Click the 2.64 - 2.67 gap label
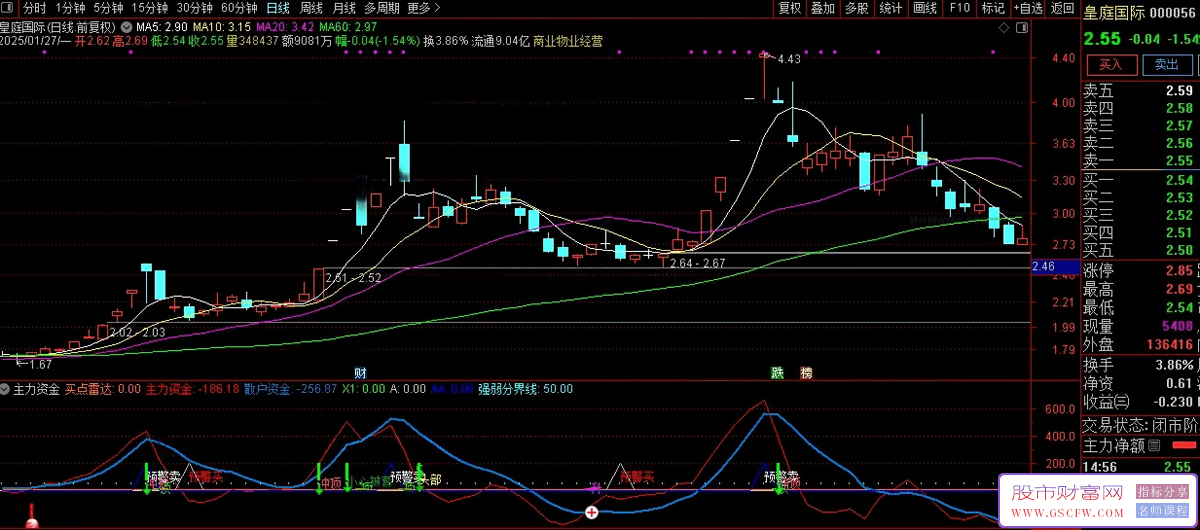This screenshot has height=530, width=1200. coord(697,263)
